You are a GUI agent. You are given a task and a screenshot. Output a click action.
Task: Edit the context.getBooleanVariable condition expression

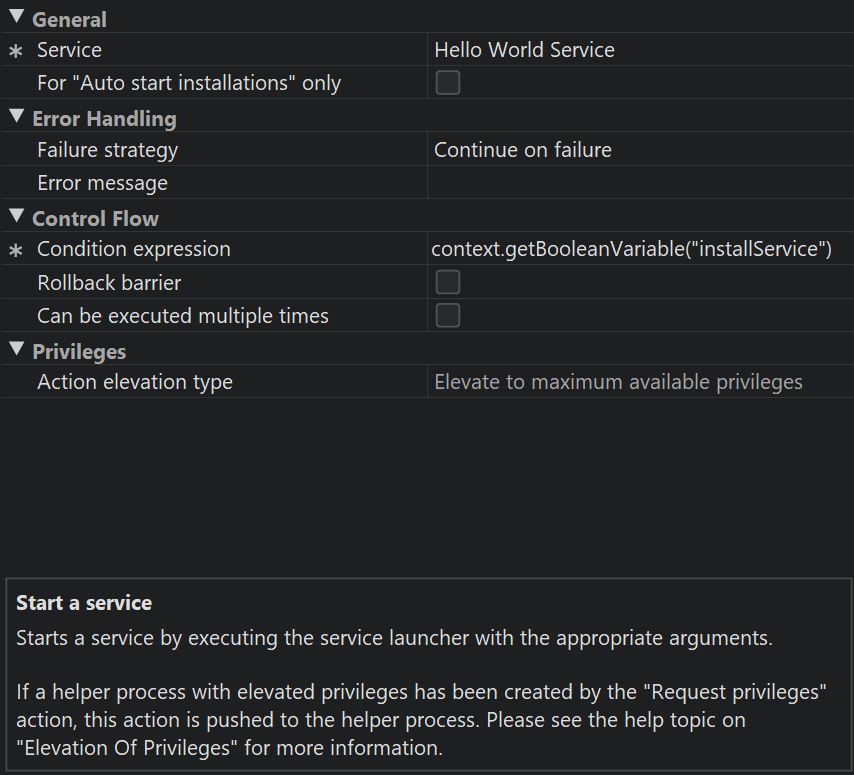[631, 249]
